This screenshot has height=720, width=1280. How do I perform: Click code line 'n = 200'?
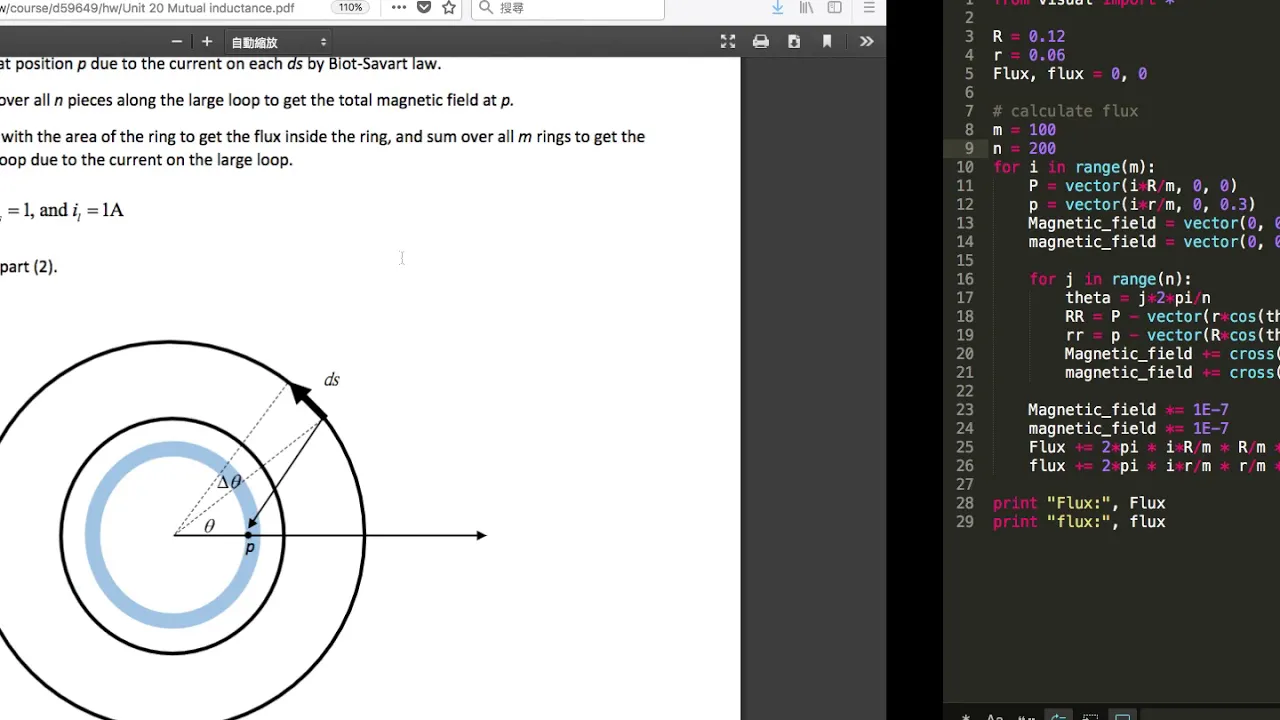[1024, 148]
